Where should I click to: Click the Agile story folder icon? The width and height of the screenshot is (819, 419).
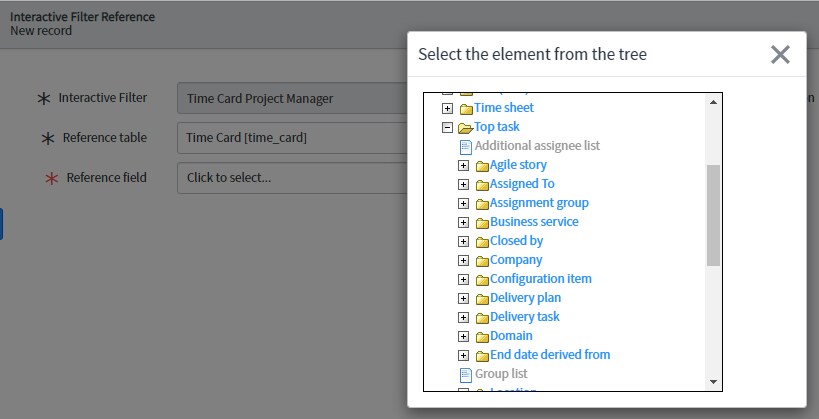pyautogui.click(x=482, y=166)
